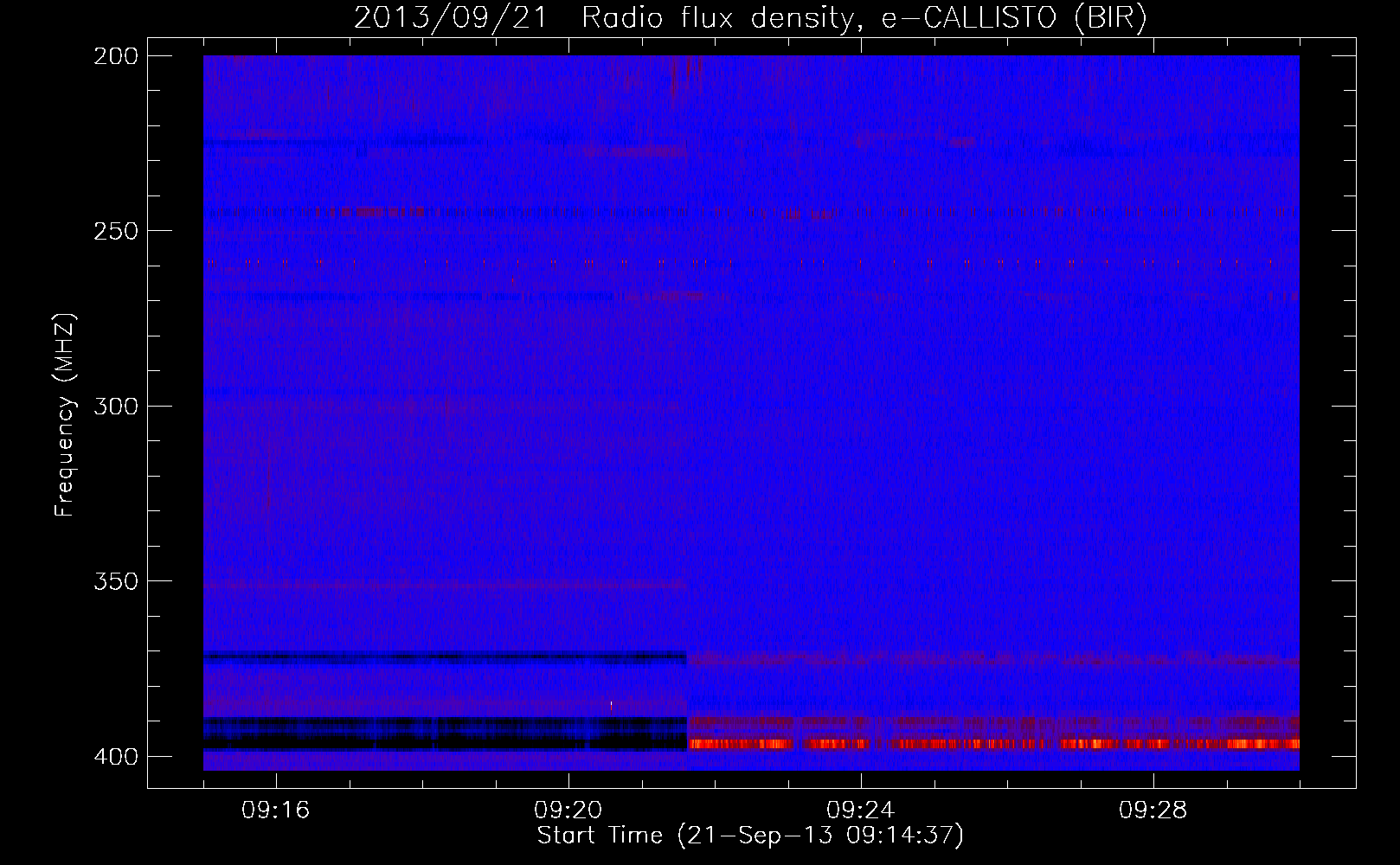Click the 200 frequency tick label
The height and width of the screenshot is (865, 1400).
pyautogui.click(x=116, y=56)
